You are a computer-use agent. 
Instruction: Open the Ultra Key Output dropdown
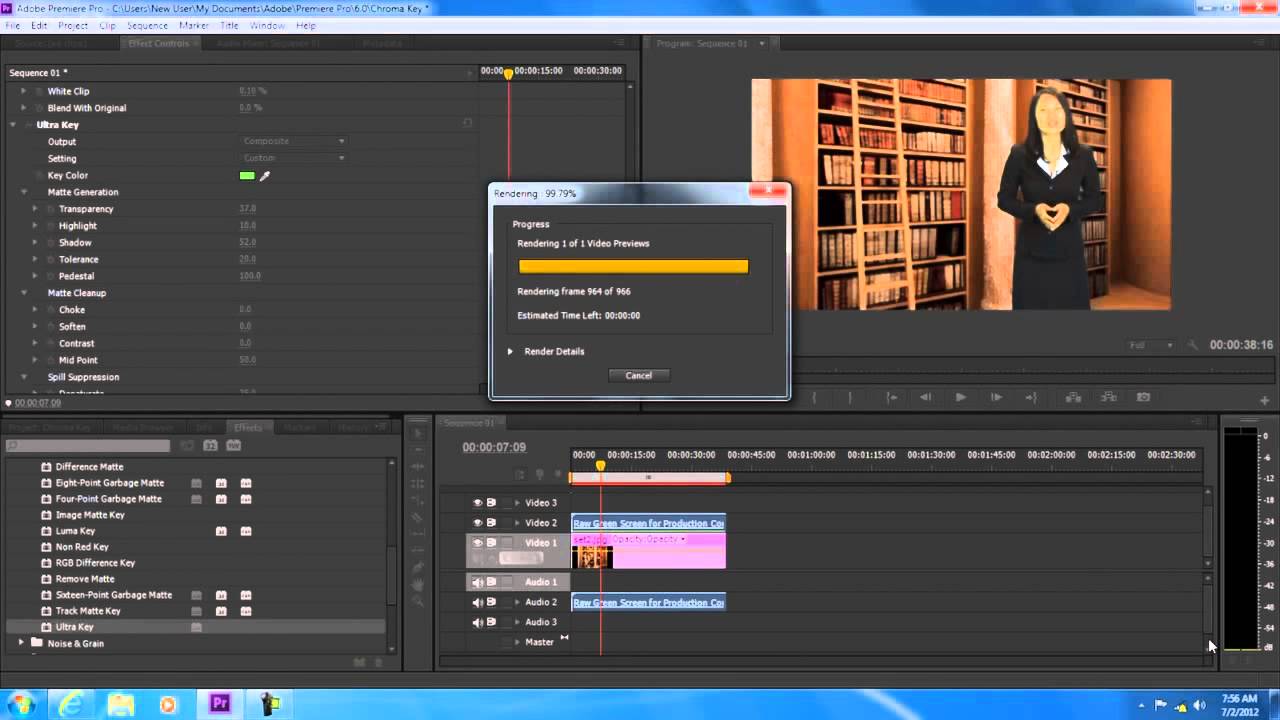[x=294, y=141]
